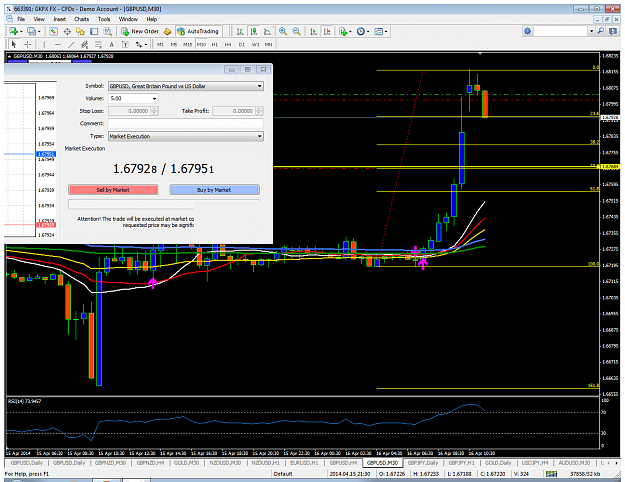625x482 pixels.
Task: Click the connection status bars icon
Action: click(x=551, y=474)
